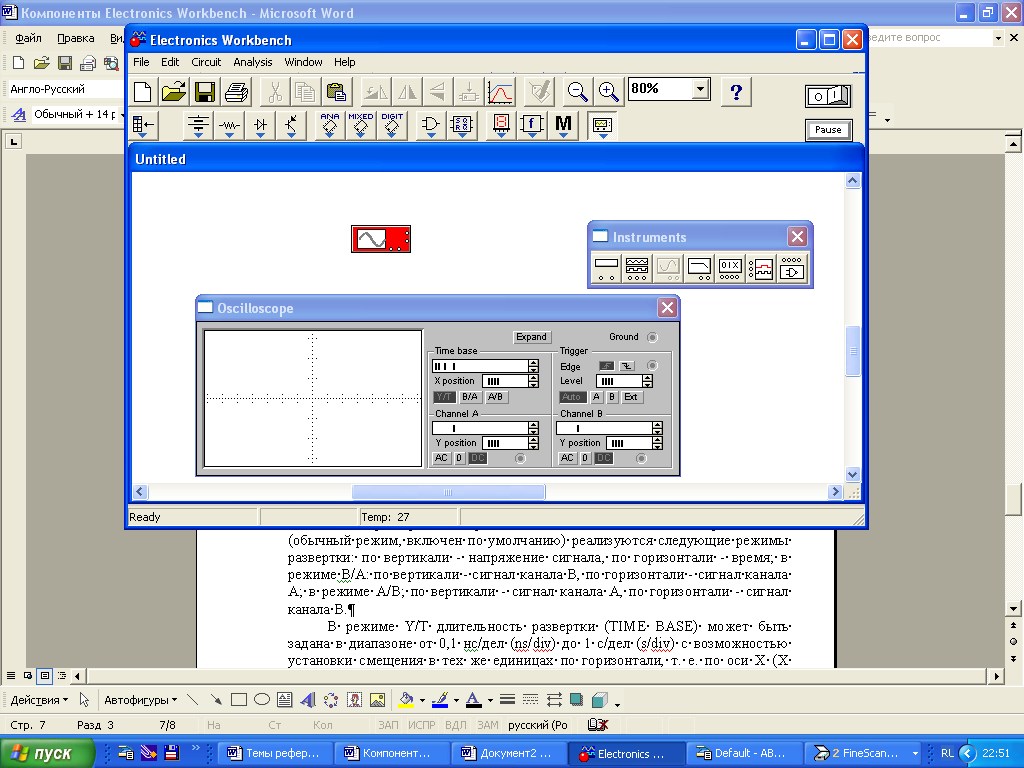The width and height of the screenshot is (1024, 768).
Task: Click the Expand button on the oscilloscope
Action: coord(531,337)
